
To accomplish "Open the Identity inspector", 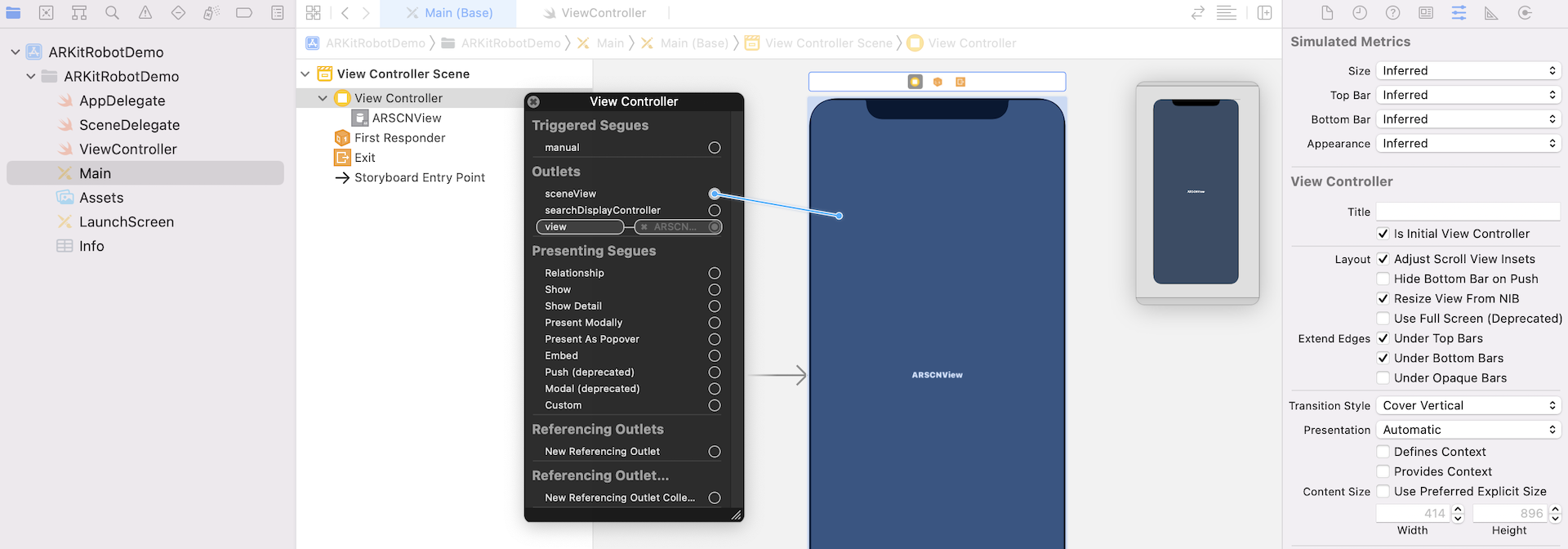I will (x=1426, y=13).
